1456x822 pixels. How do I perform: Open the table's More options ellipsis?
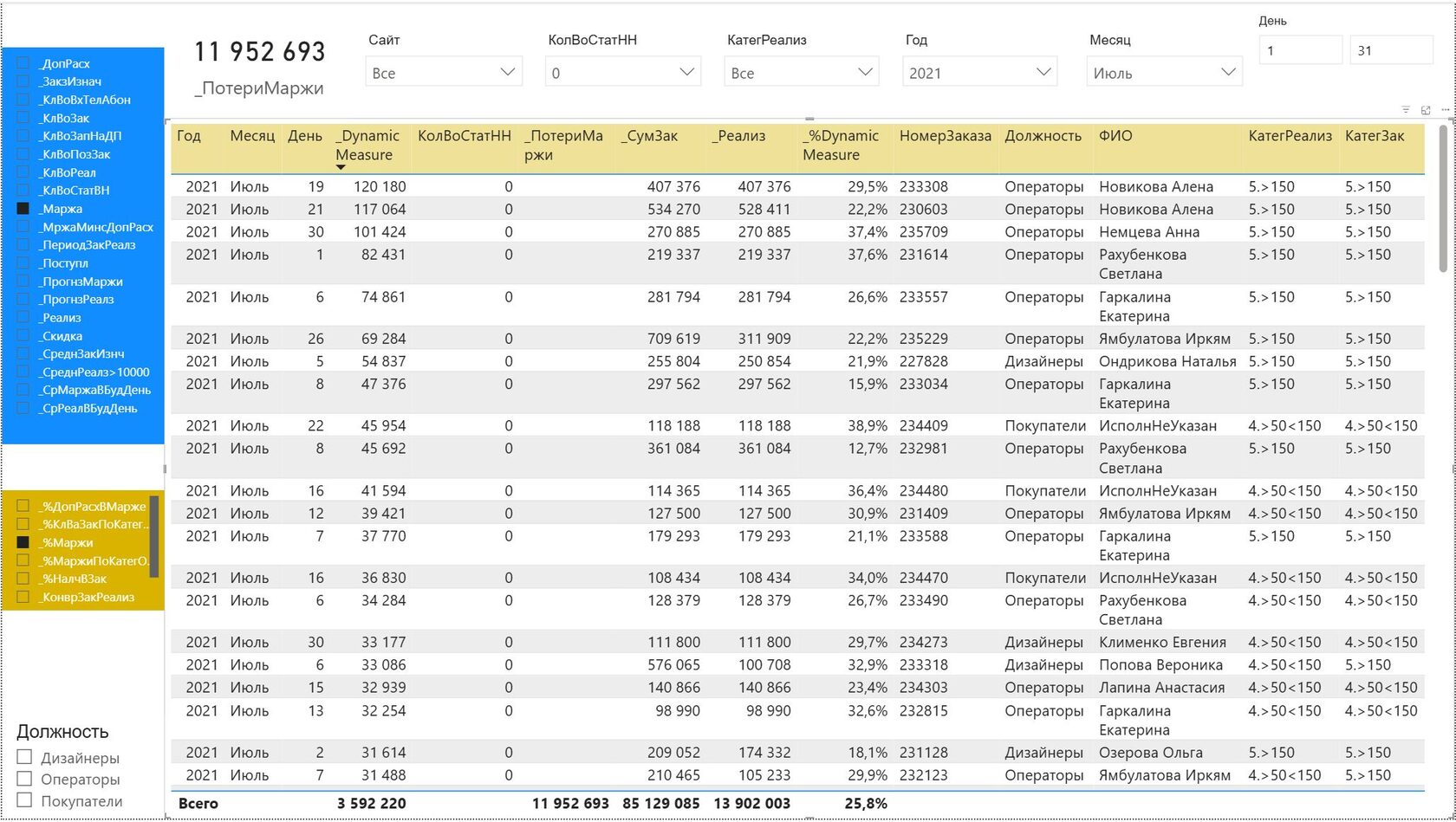[x=1445, y=110]
